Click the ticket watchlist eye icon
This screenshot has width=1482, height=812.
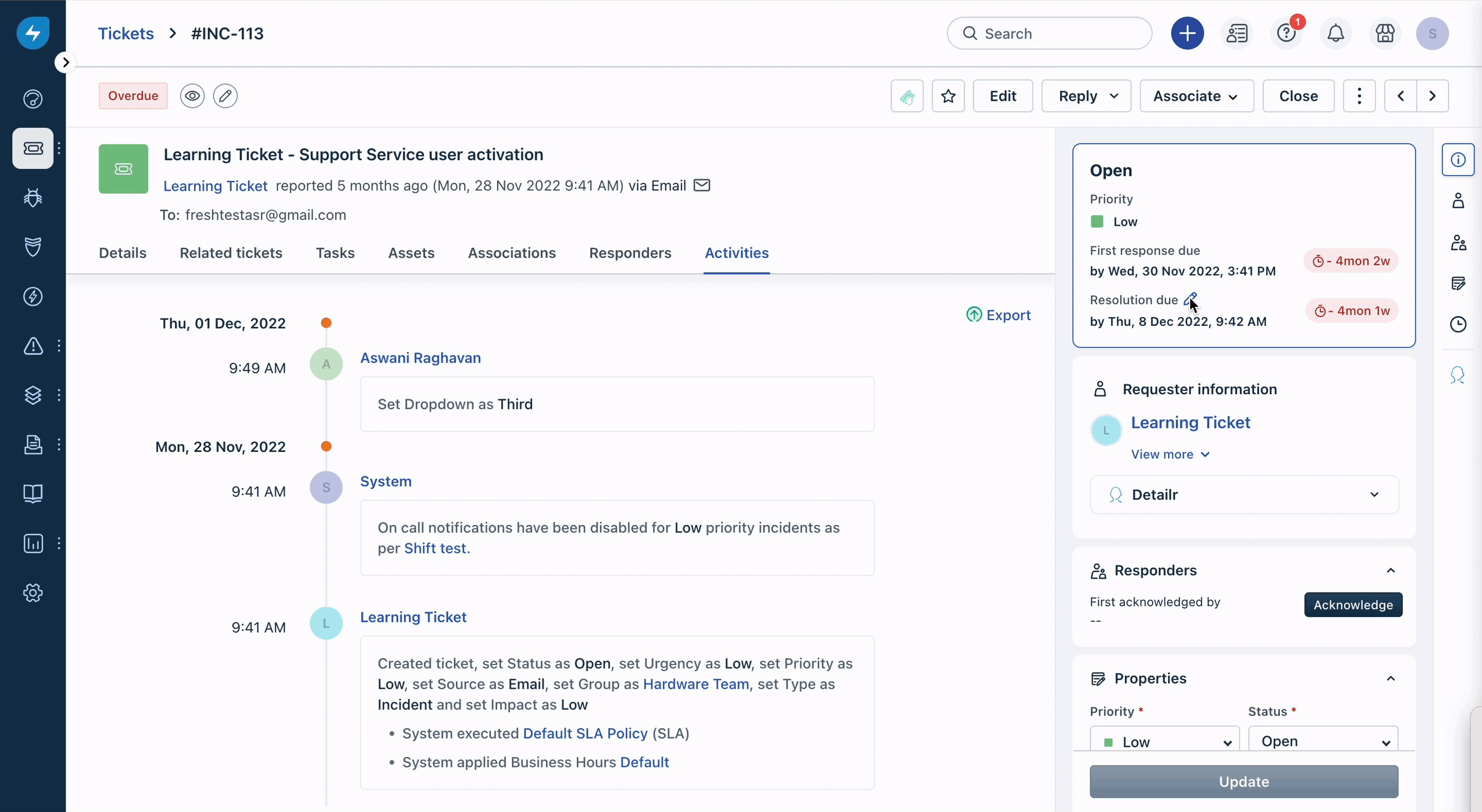coord(191,96)
